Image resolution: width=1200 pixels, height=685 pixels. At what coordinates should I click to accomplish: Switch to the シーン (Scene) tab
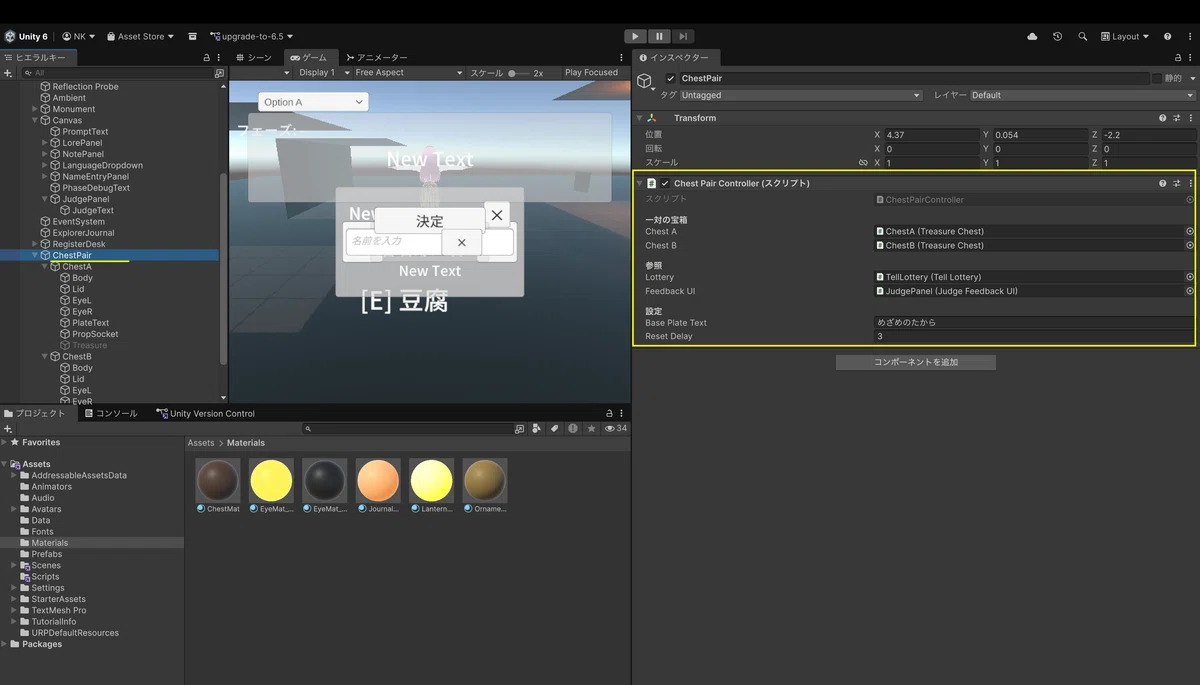[254, 58]
